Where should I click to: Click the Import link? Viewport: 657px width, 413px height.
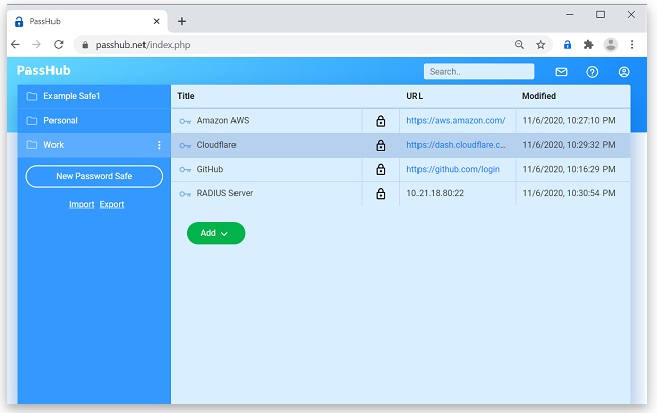click(x=82, y=204)
